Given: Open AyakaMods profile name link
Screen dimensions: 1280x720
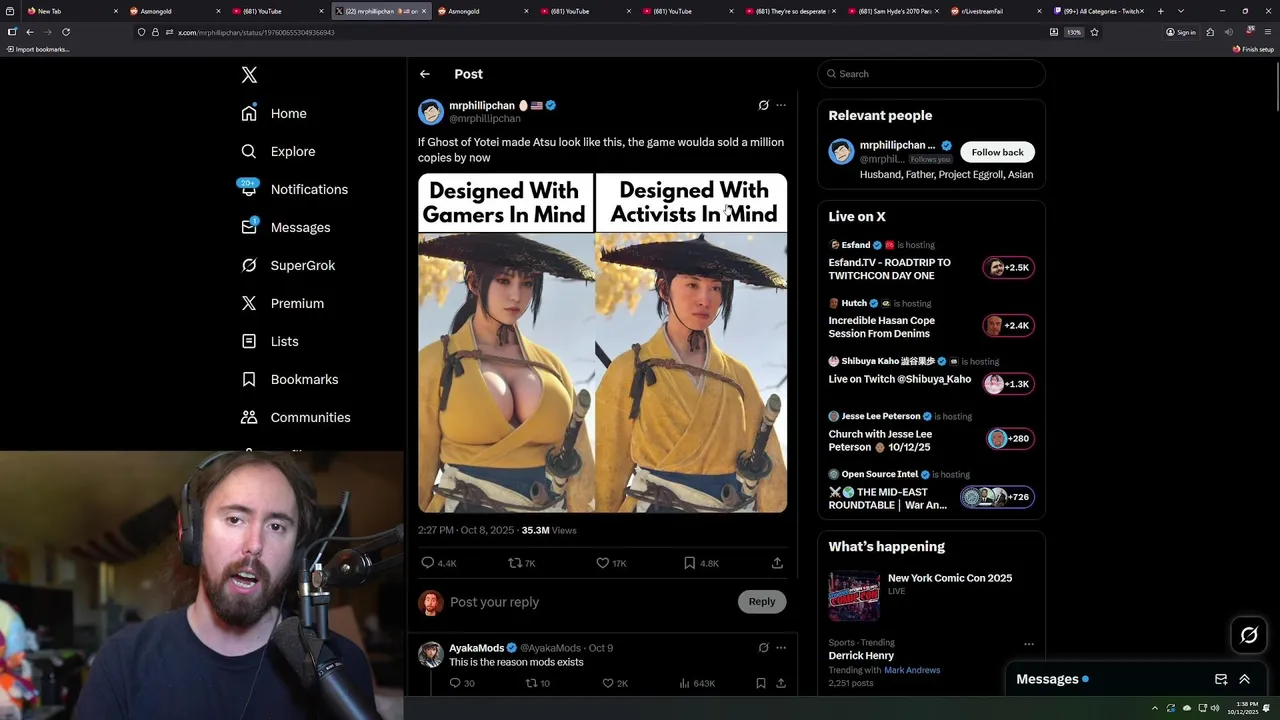Looking at the screenshot, I should coord(476,648).
